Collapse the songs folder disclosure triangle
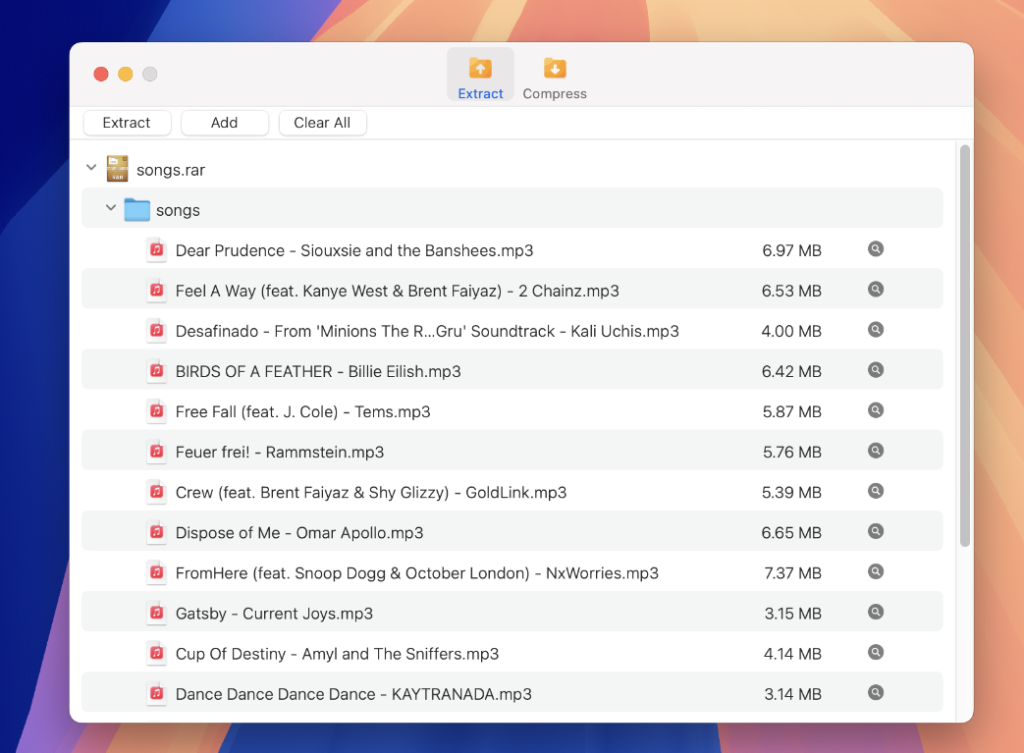The width and height of the screenshot is (1024, 753). [x=111, y=209]
